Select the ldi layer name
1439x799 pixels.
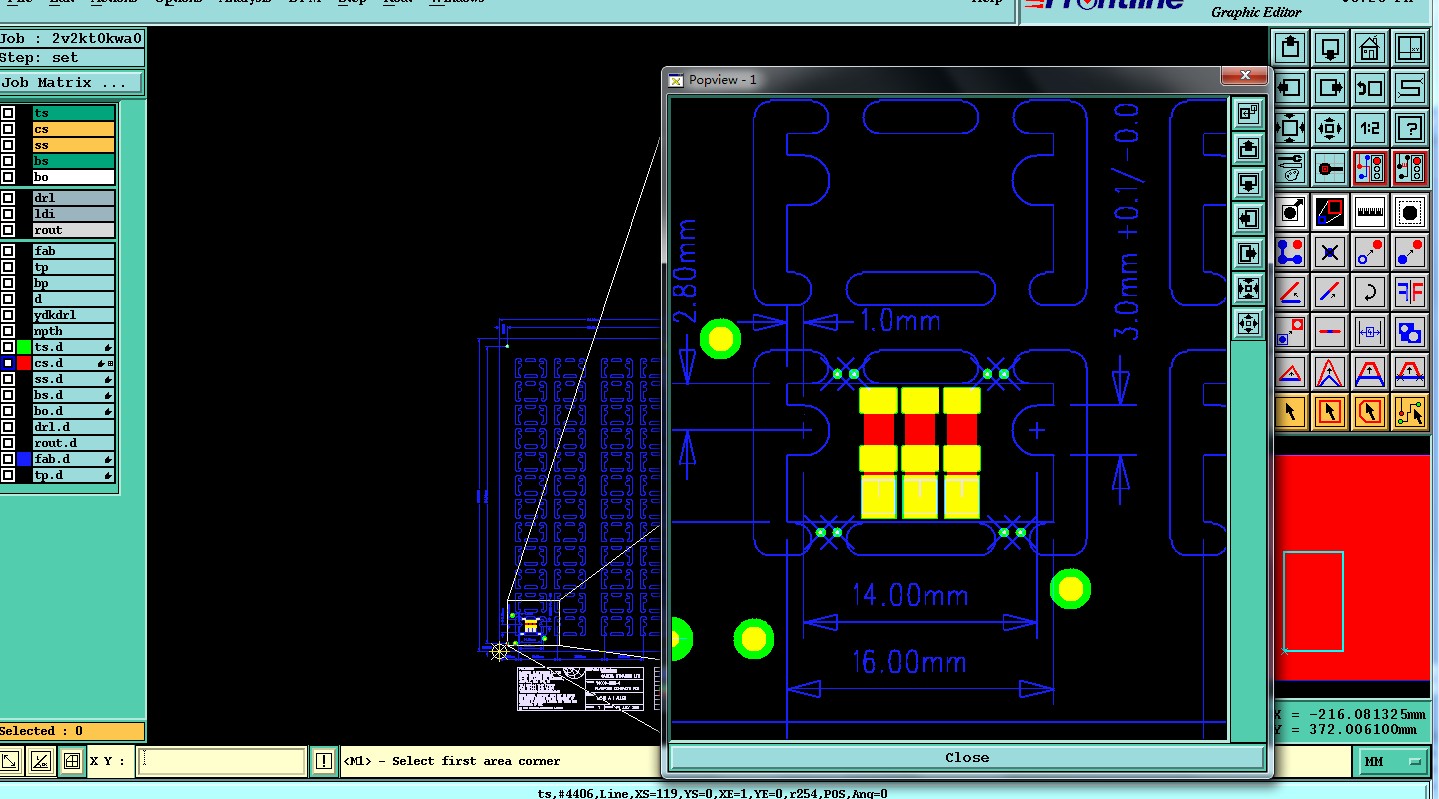pyautogui.click(x=74, y=214)
